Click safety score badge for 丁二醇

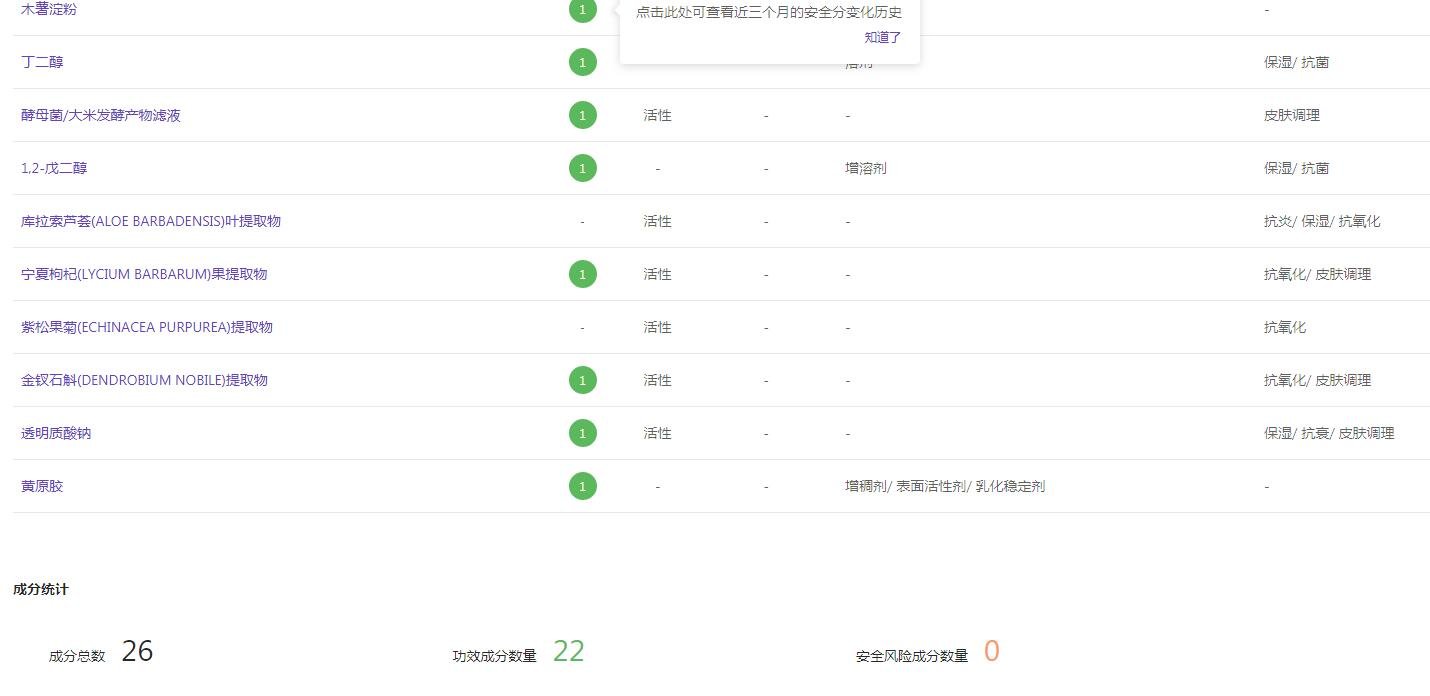click(x=582, y=62)
